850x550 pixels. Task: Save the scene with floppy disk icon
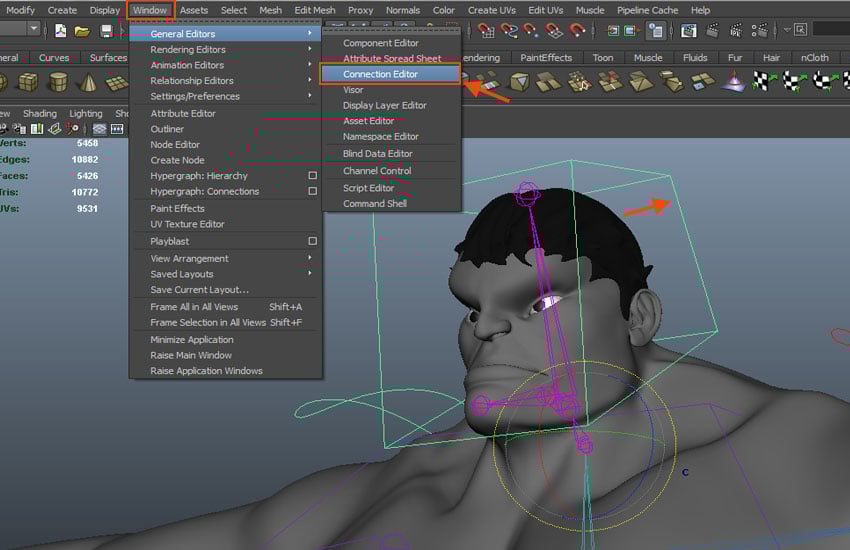(x=105, y=30)
